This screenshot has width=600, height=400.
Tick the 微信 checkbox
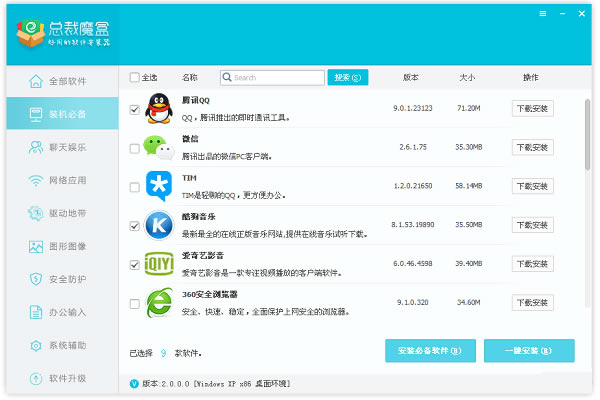point(135,149)
